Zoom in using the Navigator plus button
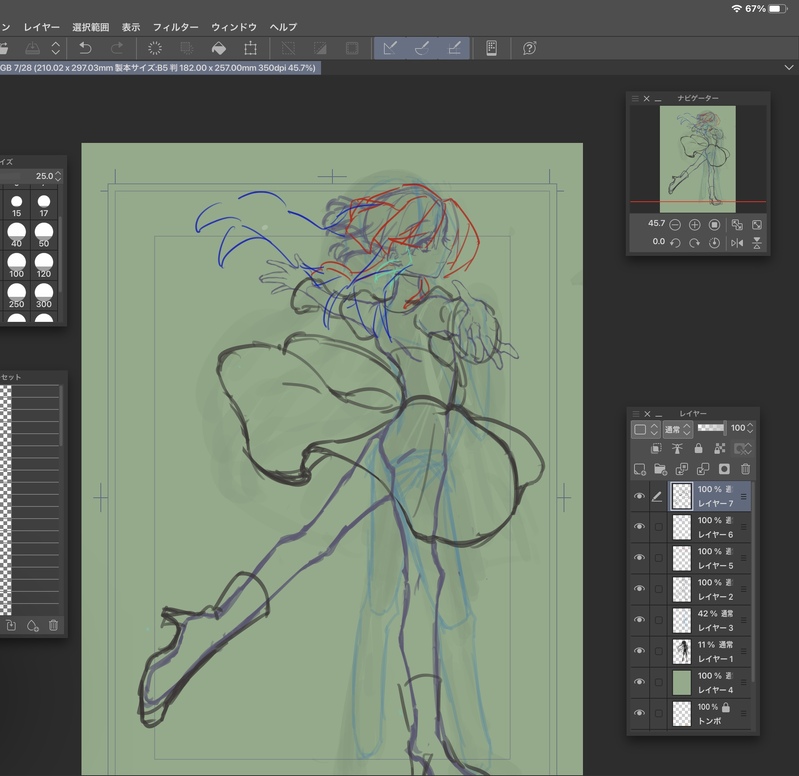The width and height of the screenshot is (799, 776). coord(695,225)
